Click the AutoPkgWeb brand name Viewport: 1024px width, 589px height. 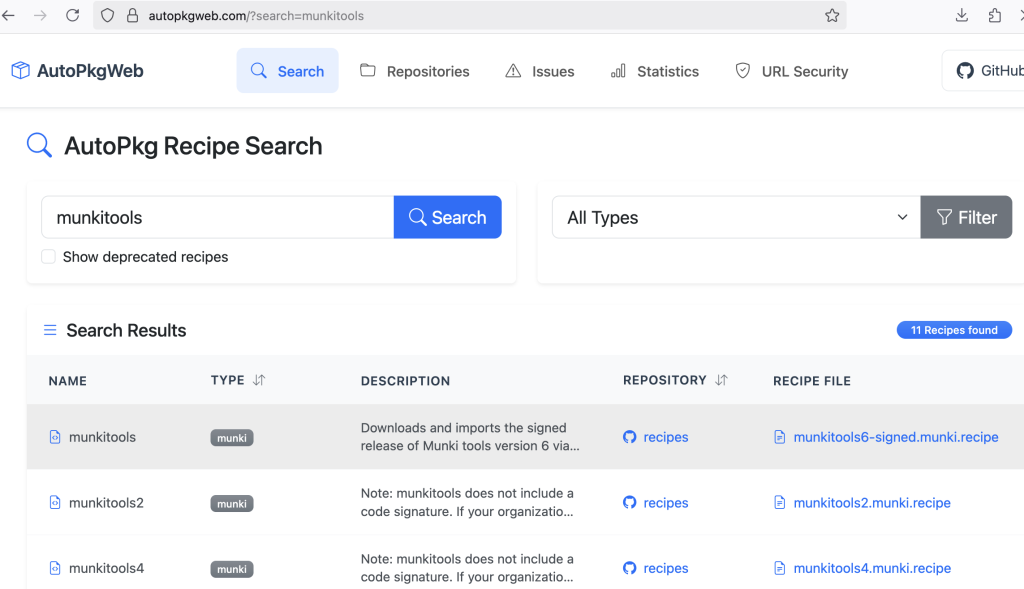(x=90, y=71)
